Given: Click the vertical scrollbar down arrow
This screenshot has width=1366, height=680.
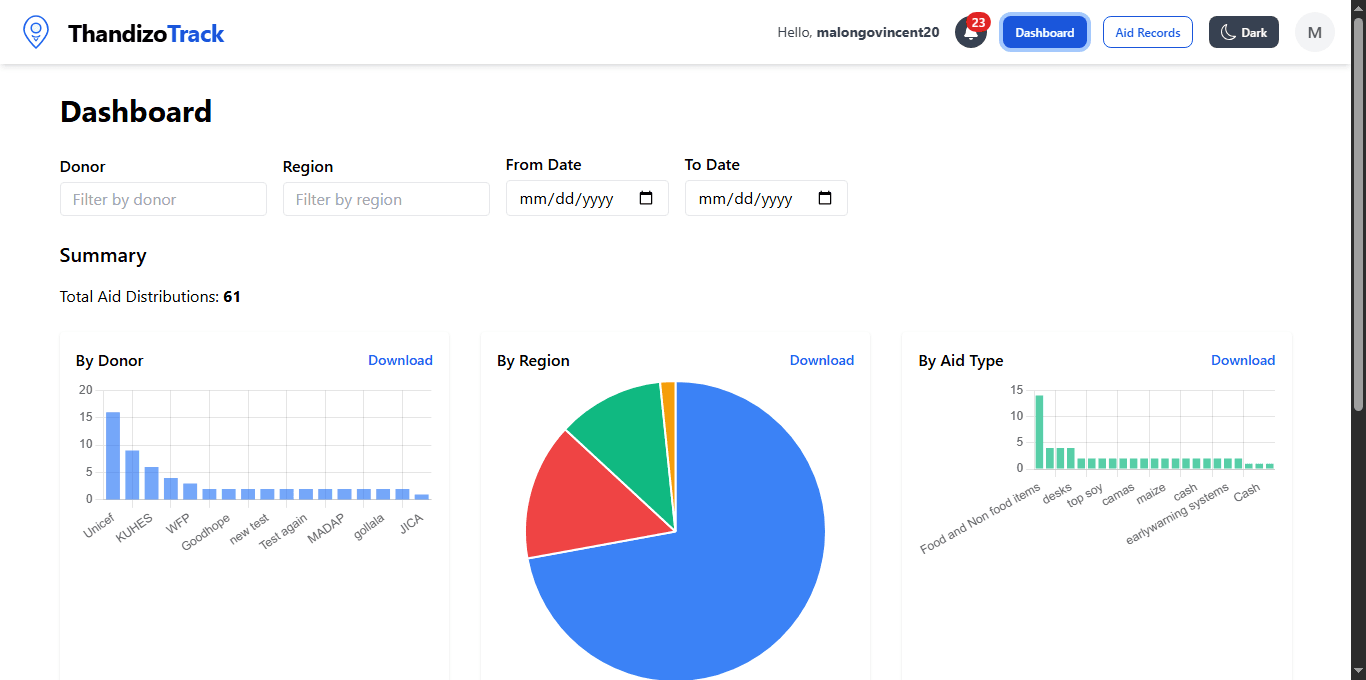Looking at the screenshot, I should pos(1358,672).
